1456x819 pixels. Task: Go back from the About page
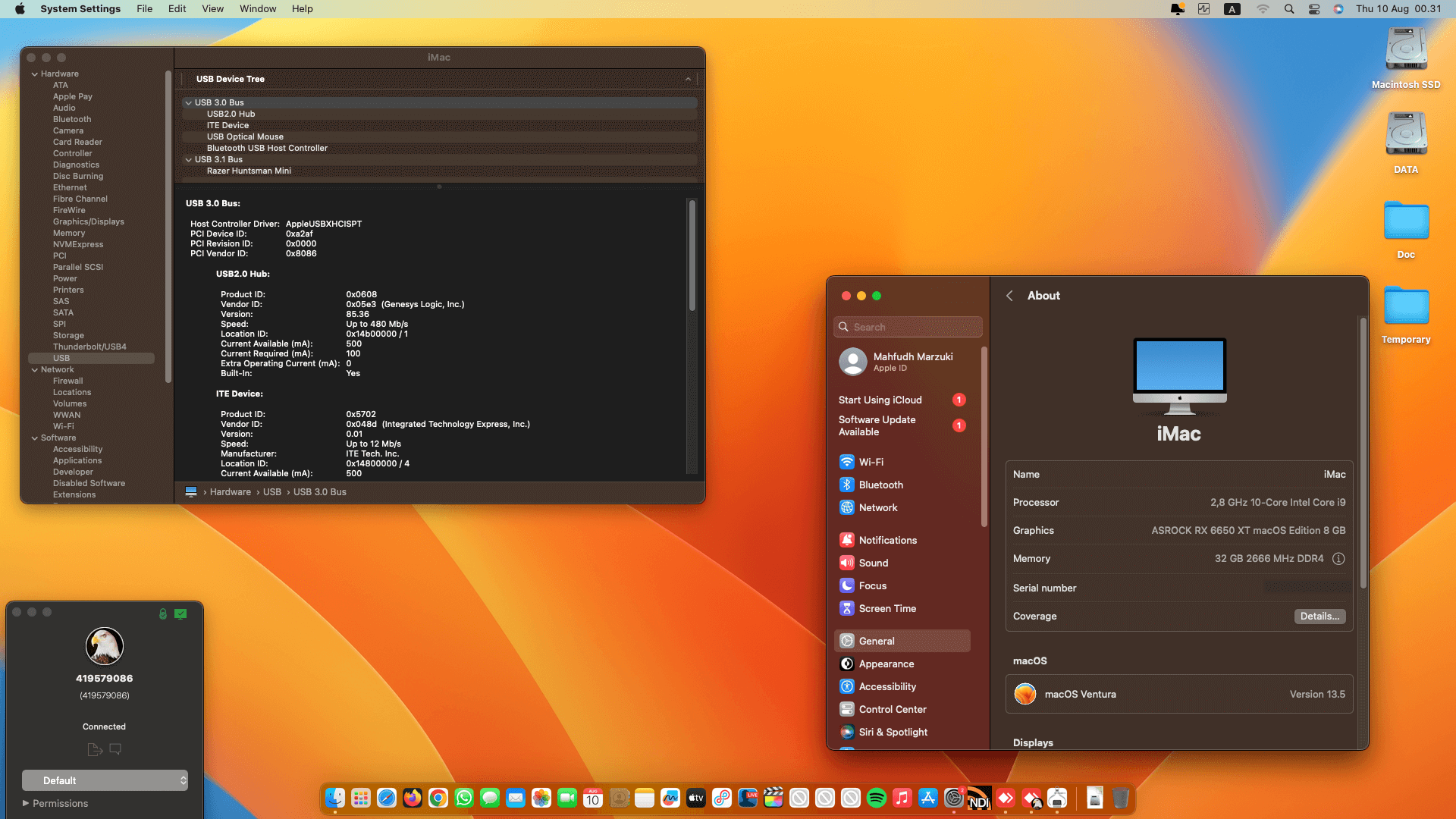(1009, 296)
